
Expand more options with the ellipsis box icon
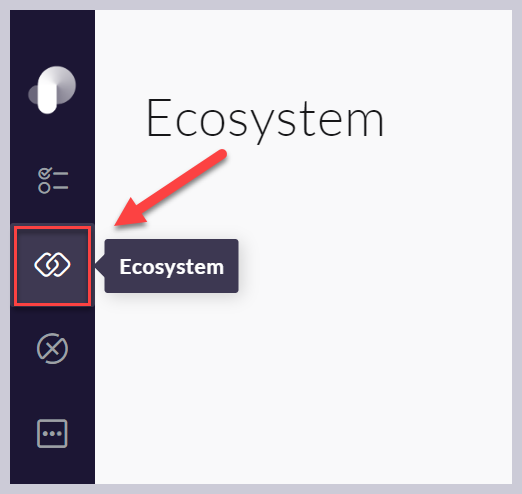click(52, 433)
